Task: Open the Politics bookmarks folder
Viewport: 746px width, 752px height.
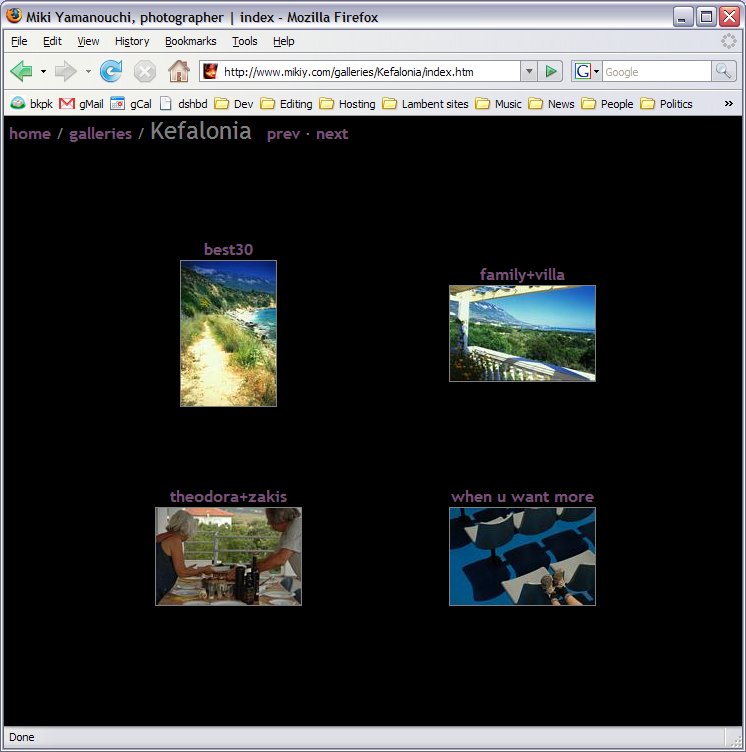Action: pyautogui.click(x=666, y=104)
